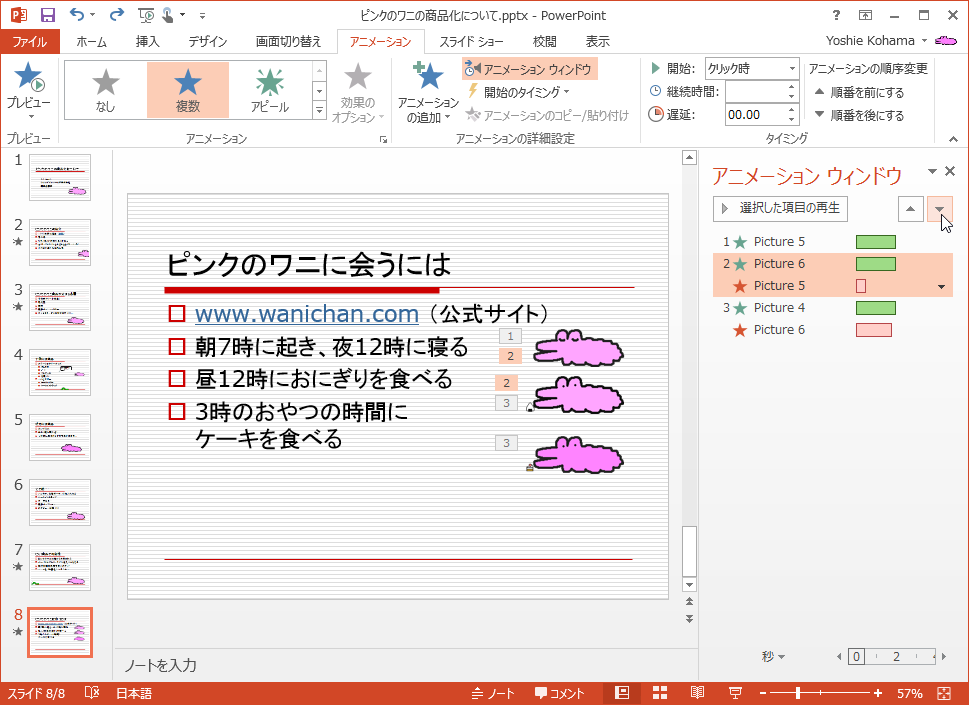Open Ribbon Display Options icon
Viewport: 969px width, 705px height.
click(865, 15)
